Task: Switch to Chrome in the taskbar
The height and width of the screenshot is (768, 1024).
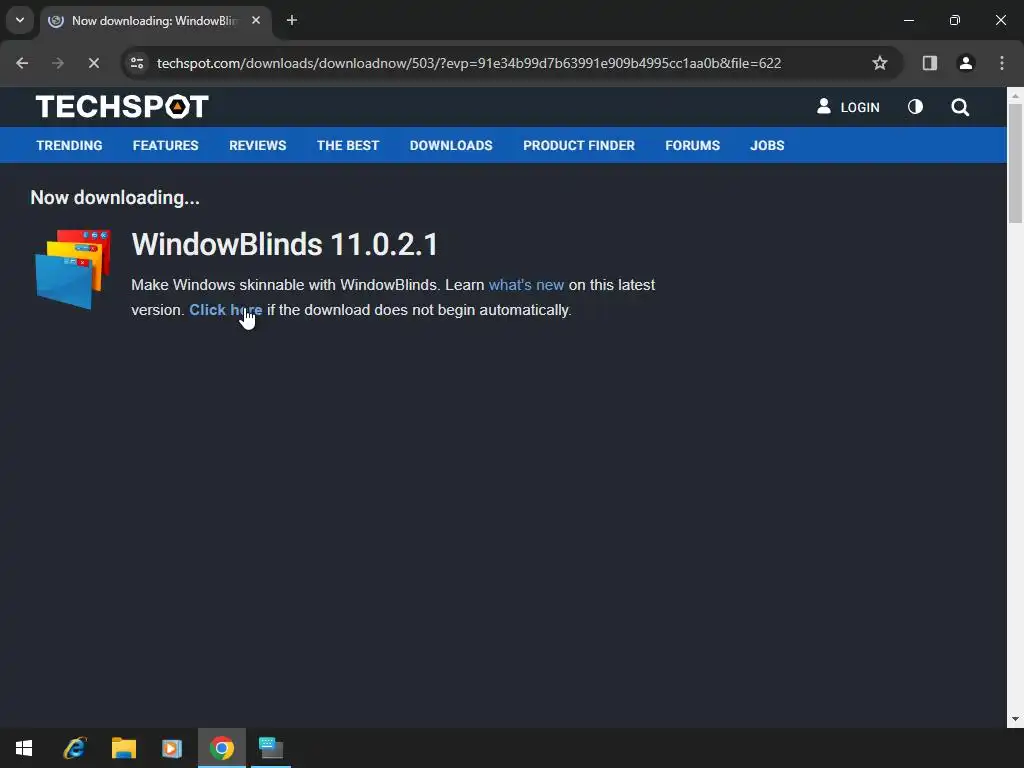Action: coord(222,748)
